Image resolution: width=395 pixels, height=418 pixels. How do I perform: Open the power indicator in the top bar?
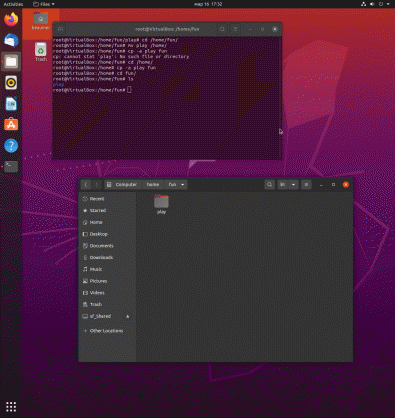tap(381, 4)
